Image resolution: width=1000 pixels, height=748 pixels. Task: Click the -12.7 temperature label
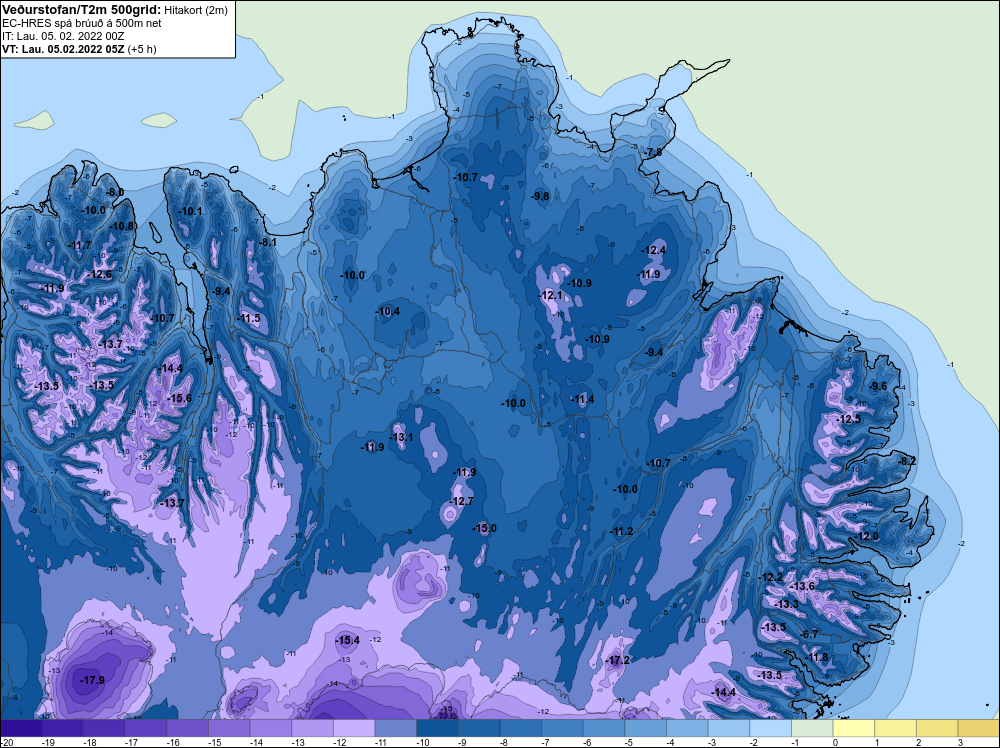[460, 501]
